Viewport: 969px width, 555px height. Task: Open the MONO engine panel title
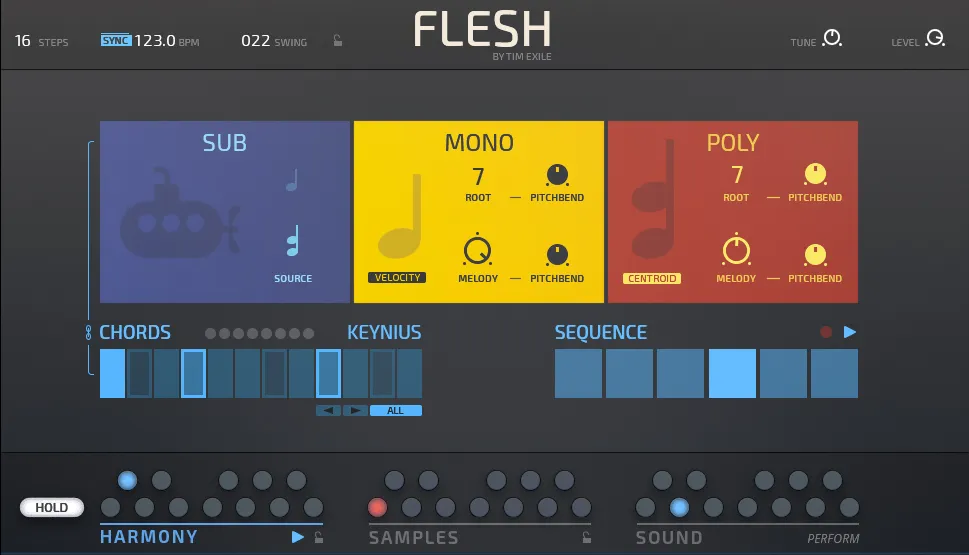pyautogui.click(x=479, y=143)
